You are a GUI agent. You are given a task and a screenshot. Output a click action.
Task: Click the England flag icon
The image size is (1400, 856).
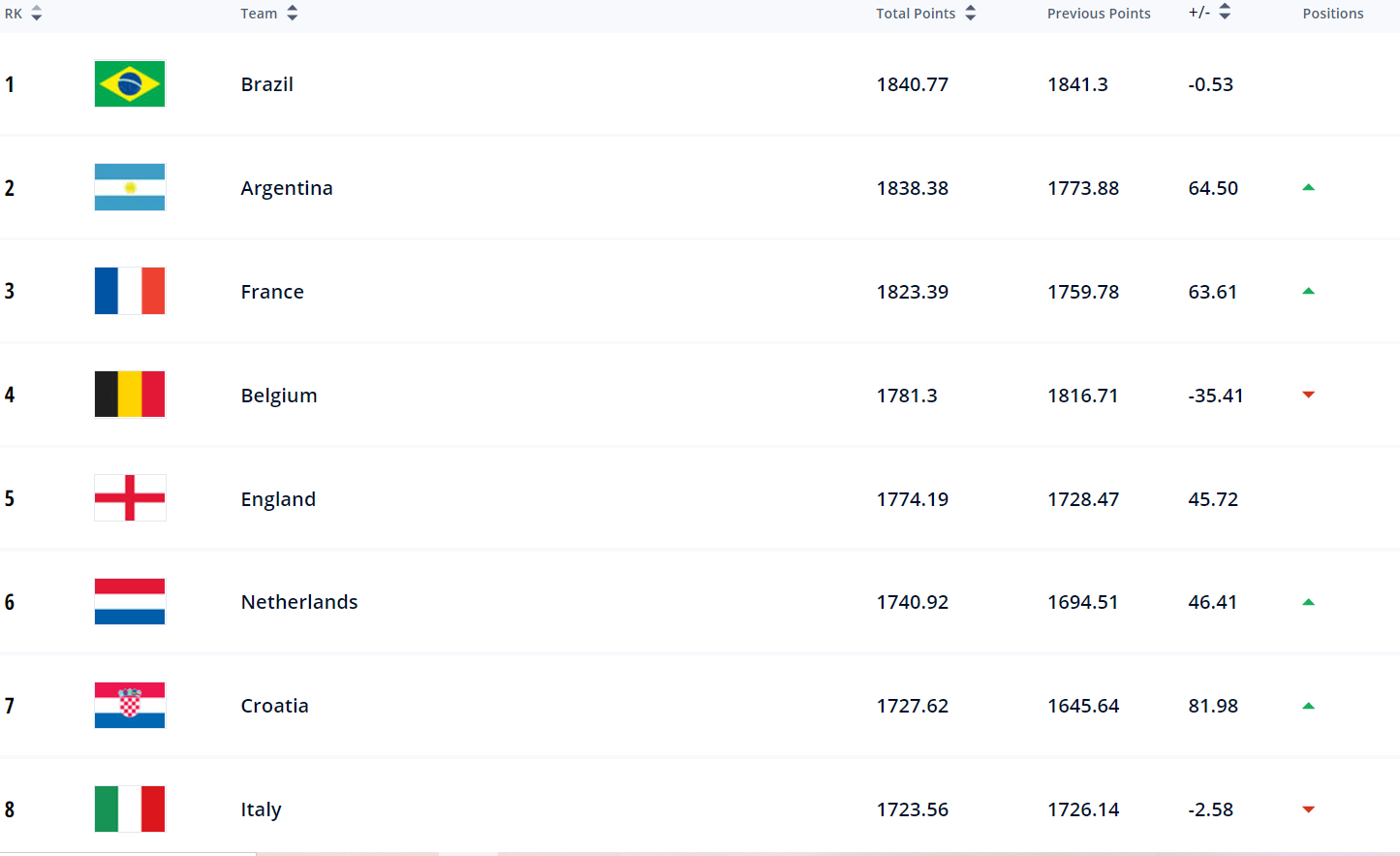click(x=130, y=498)
